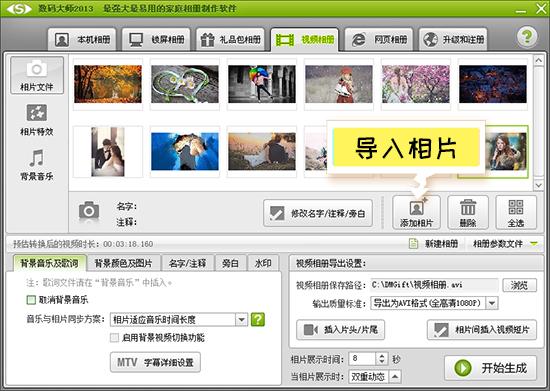The width and height of the screenshot is (550, 391).
Task: Select couple sitting at sunset thumbnail
Action: [x=262, y=151]
